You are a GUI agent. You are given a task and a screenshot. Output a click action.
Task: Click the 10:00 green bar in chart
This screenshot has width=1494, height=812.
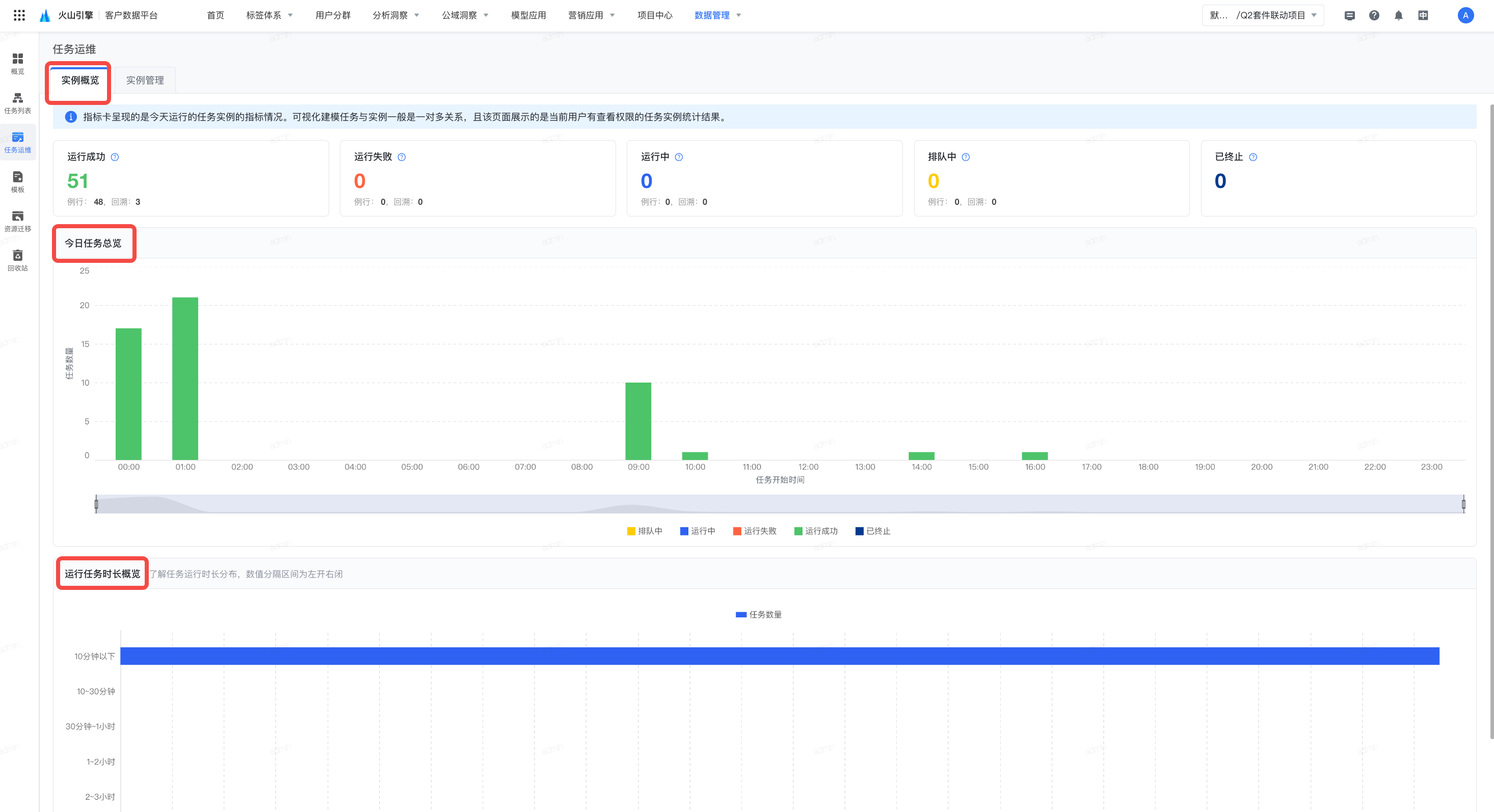pos(695,456)
